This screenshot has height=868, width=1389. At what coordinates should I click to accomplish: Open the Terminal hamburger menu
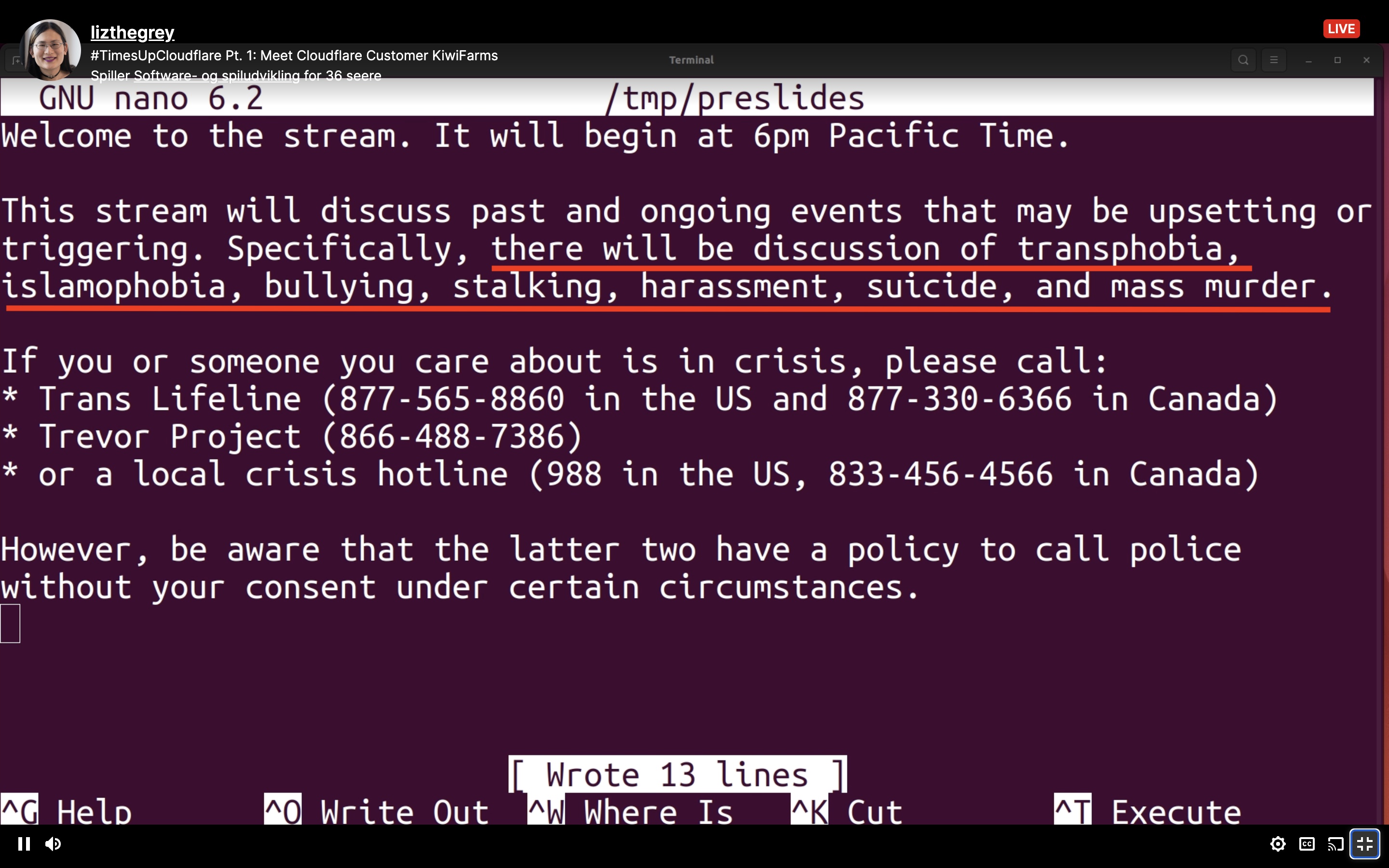pos(1274,60)
